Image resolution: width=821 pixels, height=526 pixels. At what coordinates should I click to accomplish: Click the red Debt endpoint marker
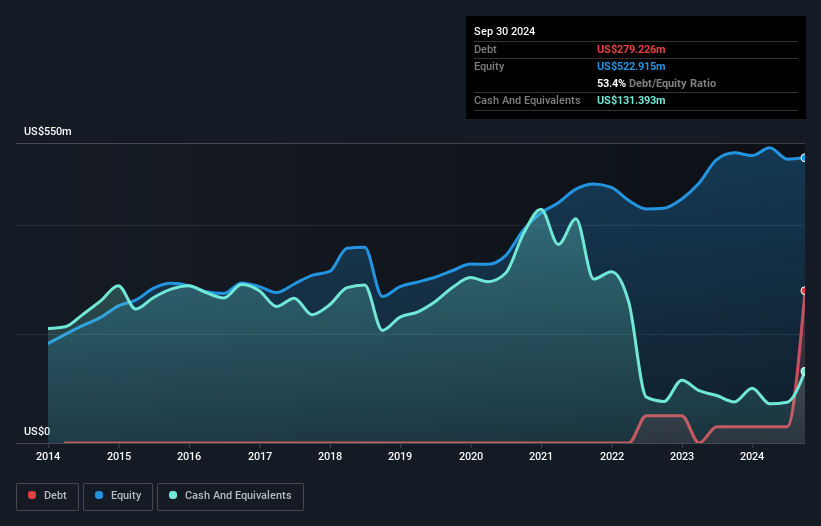point(804,290)
